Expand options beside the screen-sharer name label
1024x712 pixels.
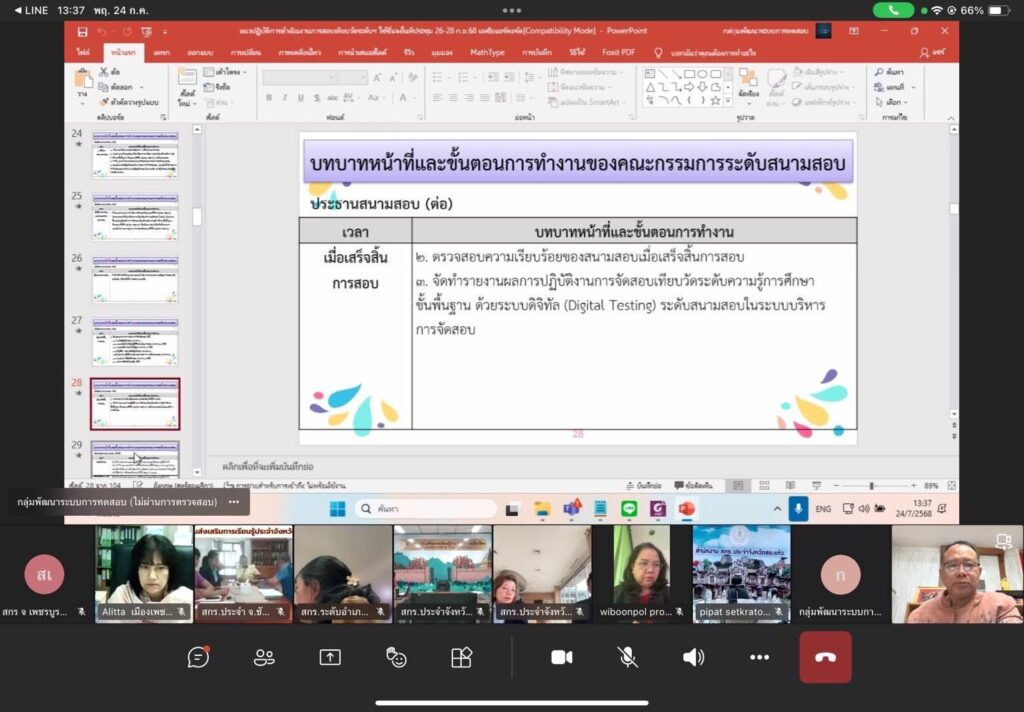[x=233, y=502]
